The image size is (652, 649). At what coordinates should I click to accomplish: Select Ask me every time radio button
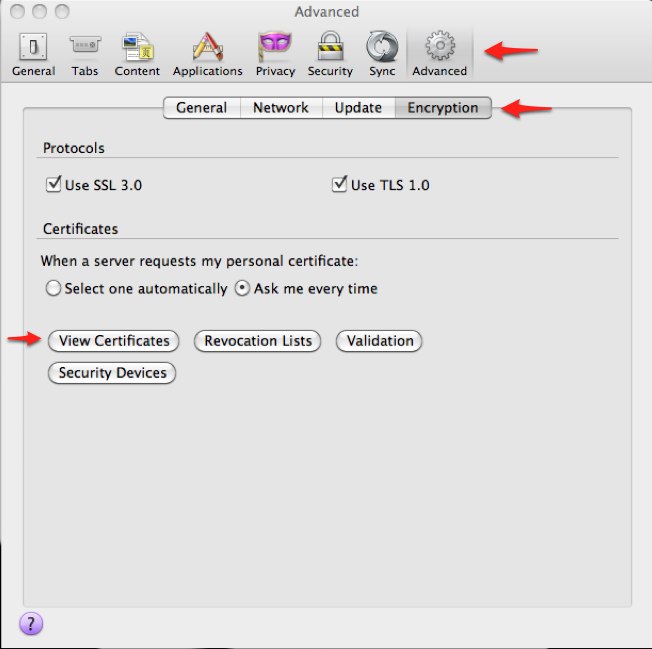(241, 289)
